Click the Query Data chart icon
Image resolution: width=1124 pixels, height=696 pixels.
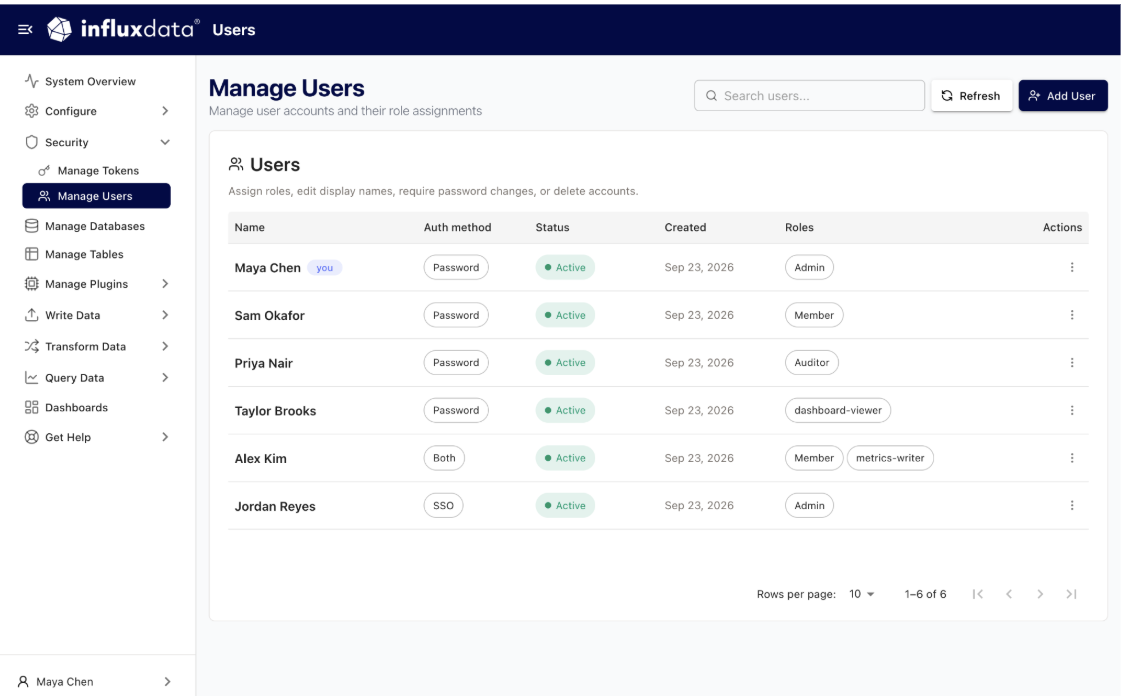[32, 377]
